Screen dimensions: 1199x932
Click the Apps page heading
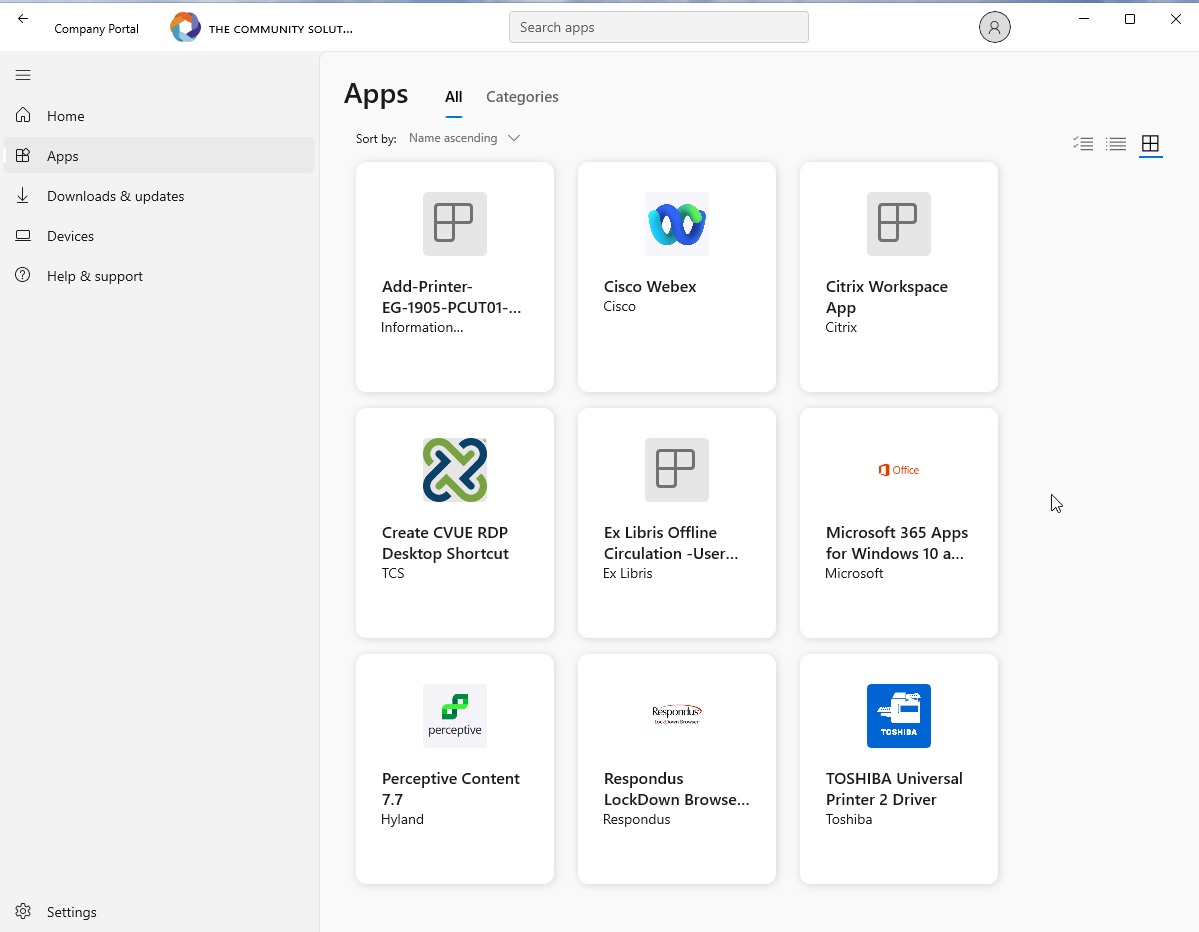[376, 94]
